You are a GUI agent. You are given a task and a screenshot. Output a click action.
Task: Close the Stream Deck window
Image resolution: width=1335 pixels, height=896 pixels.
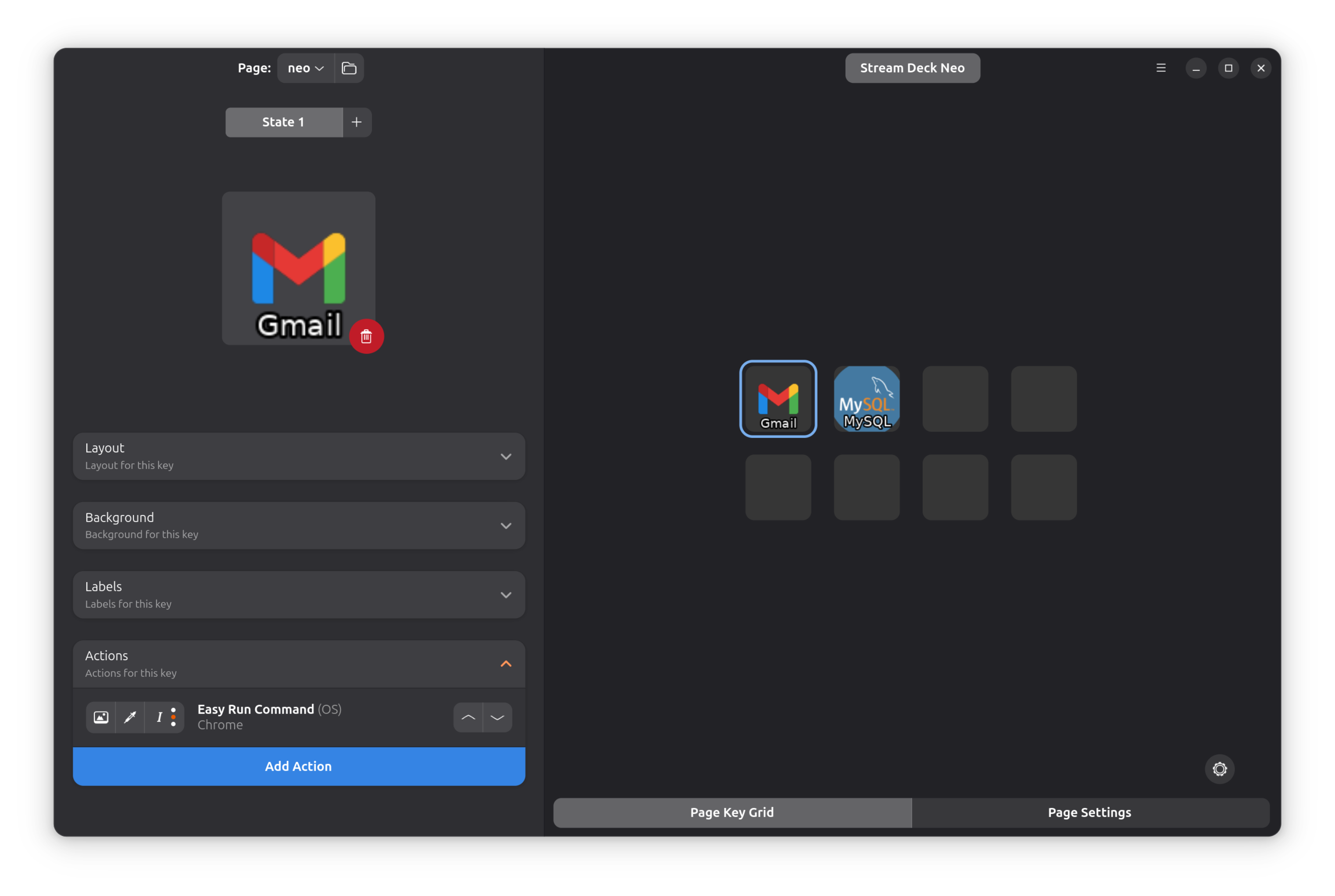coord(1261,68)
